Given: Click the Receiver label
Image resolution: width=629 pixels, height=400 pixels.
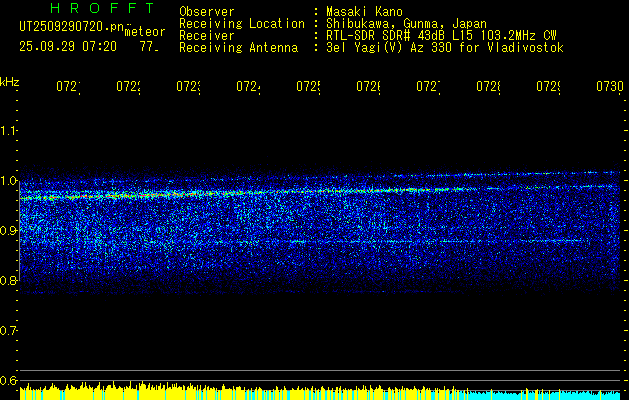Looking at the screenshot, I should pos(207,36).
